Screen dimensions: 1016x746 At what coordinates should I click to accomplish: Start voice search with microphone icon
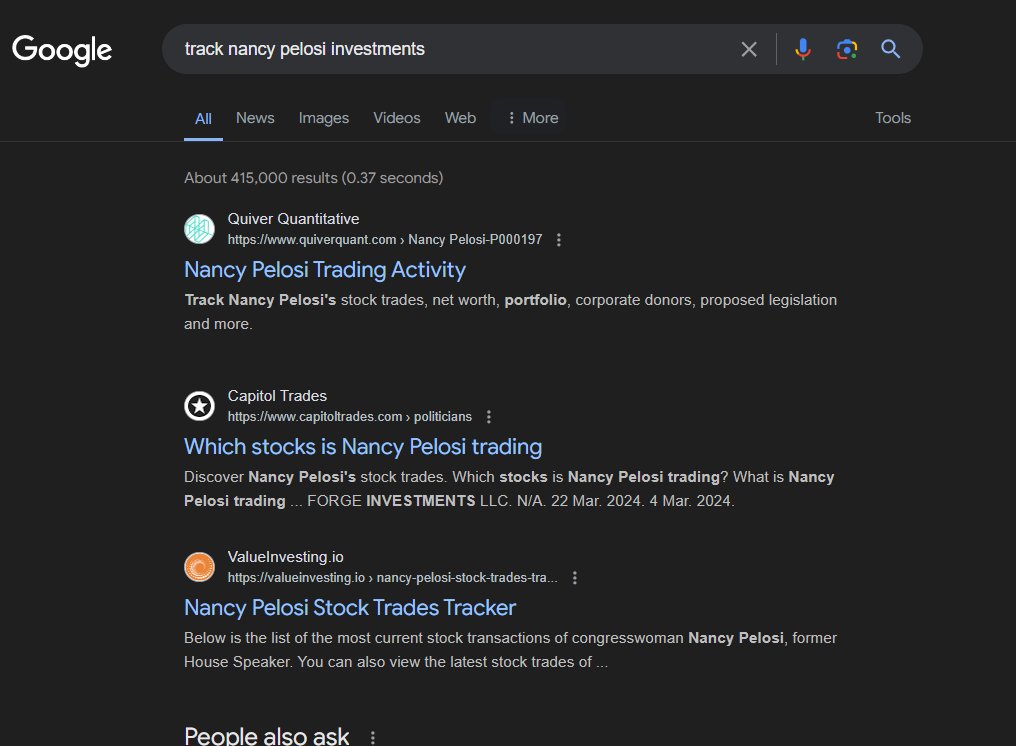point(803,49)
